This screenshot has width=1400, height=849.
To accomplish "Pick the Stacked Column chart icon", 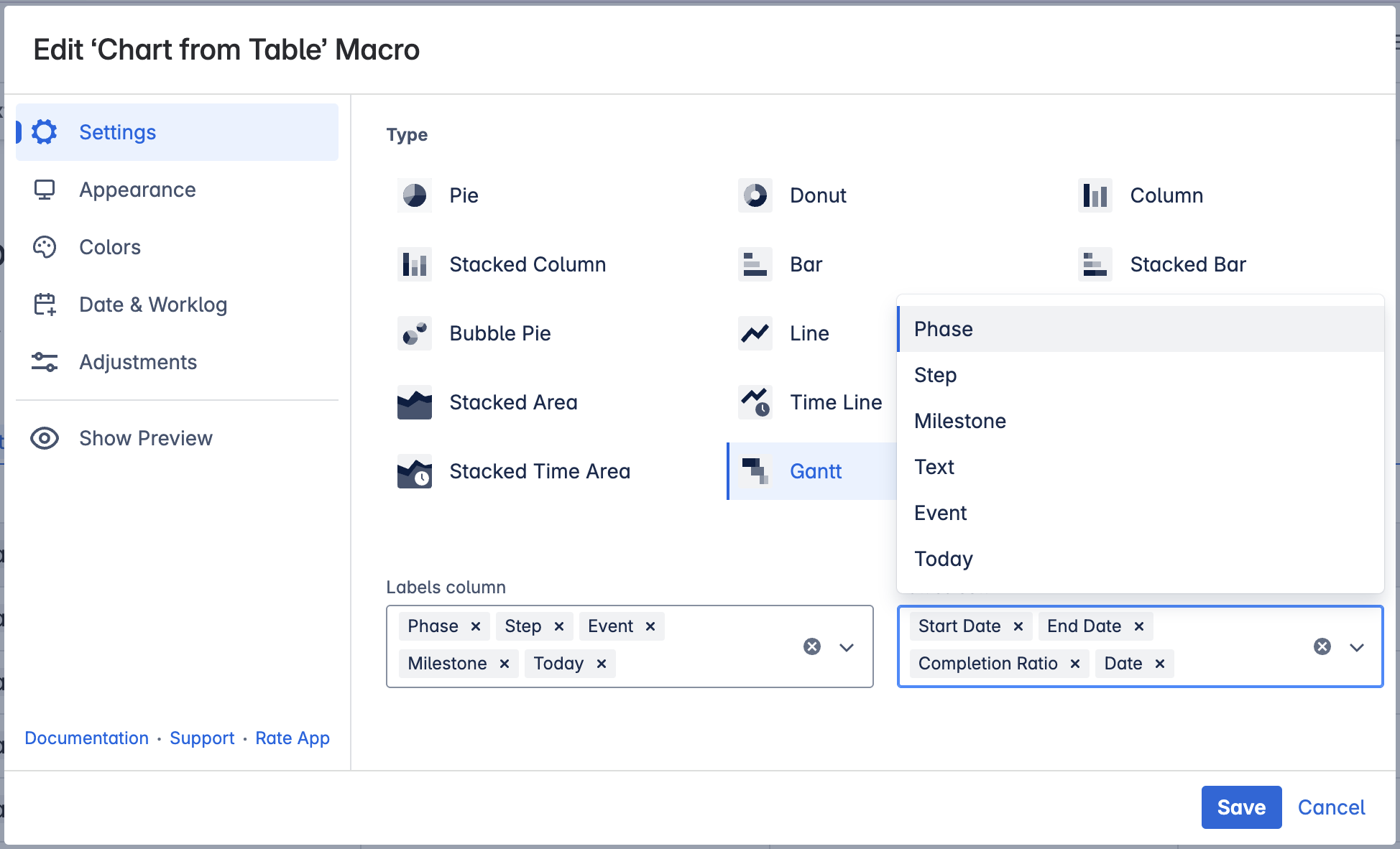I will (x=414, y=264).
